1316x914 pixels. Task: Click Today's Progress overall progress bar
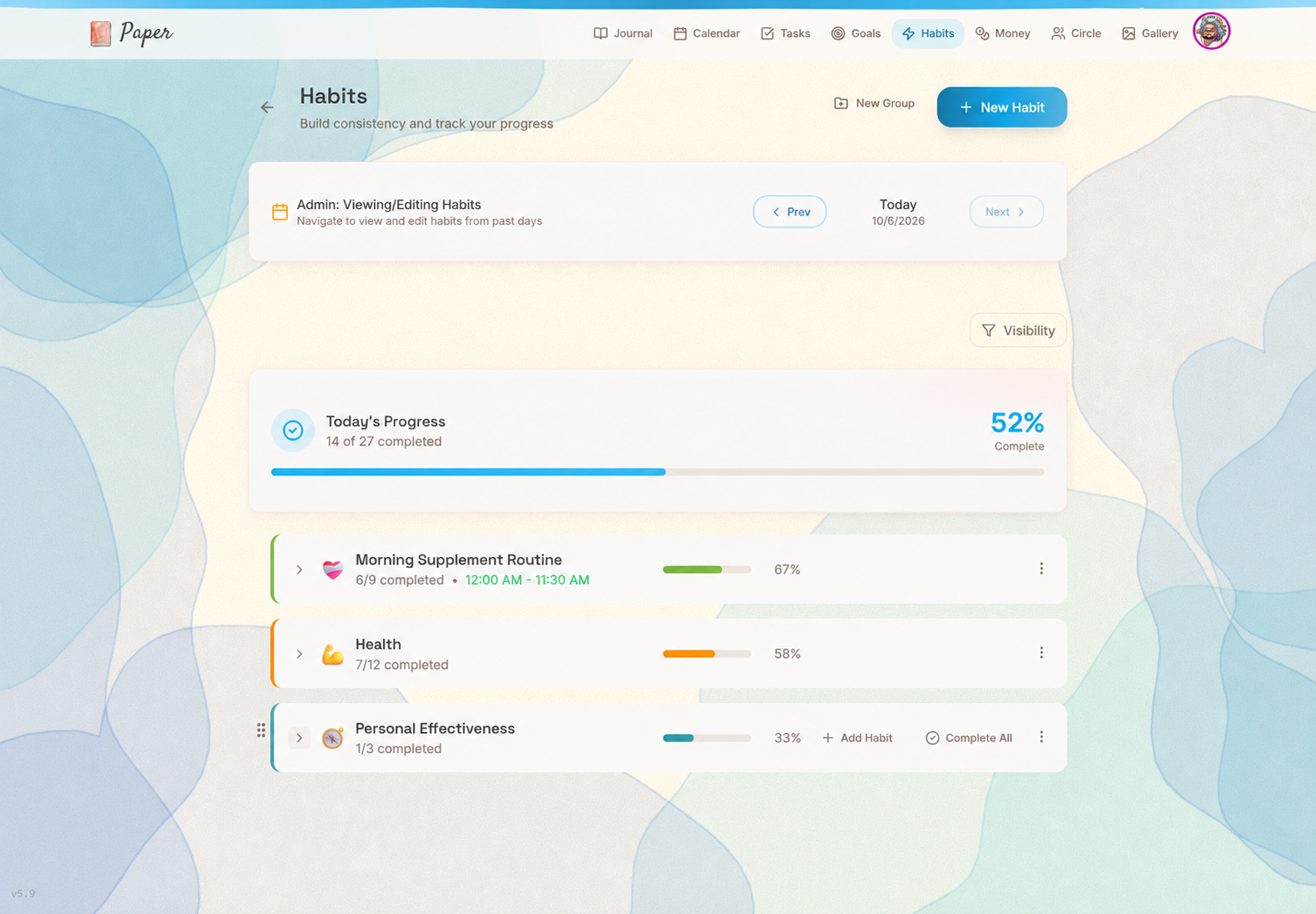point(658,472)
